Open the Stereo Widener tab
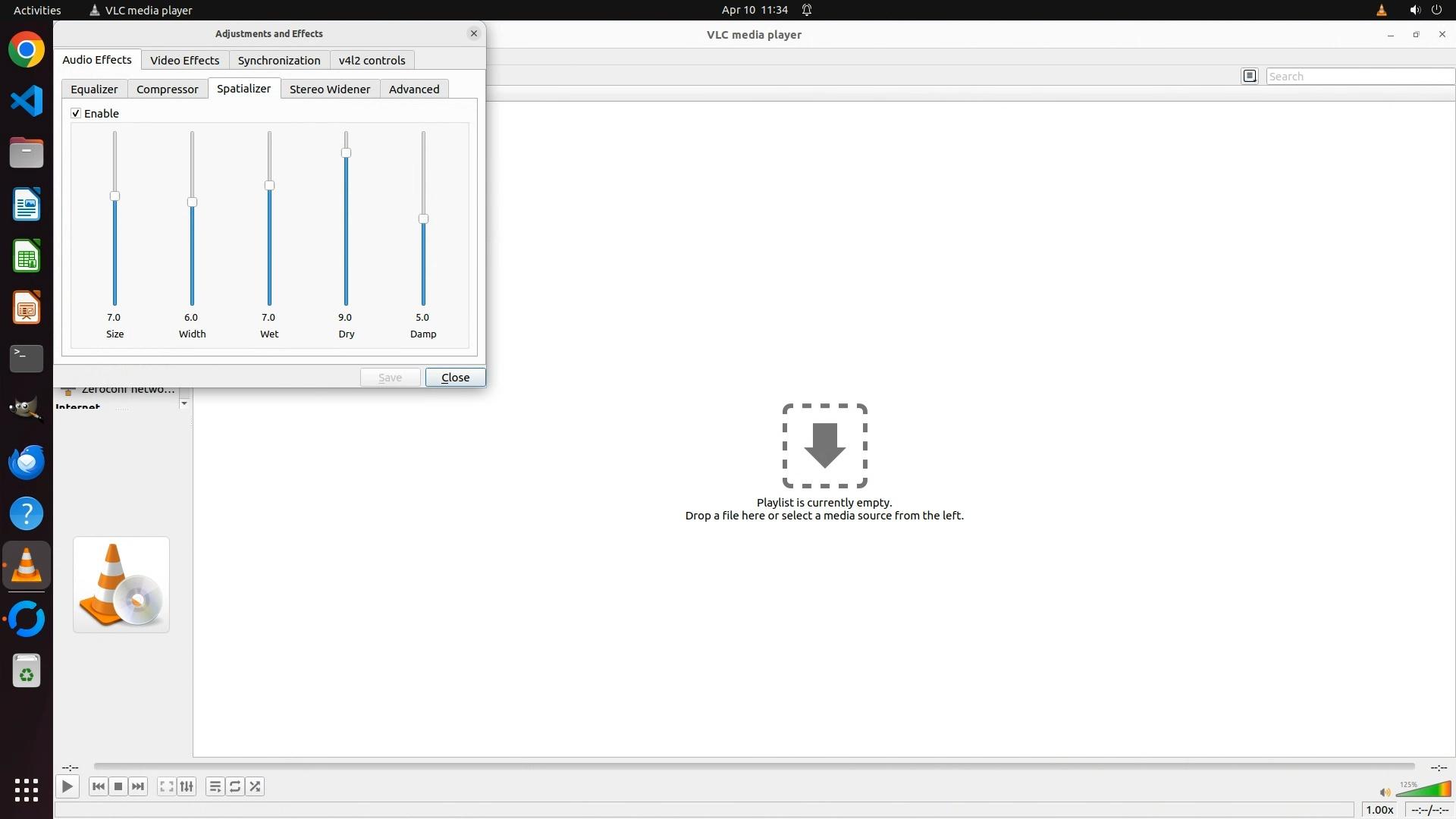1456x819 pixels. (x=329, y=89)
